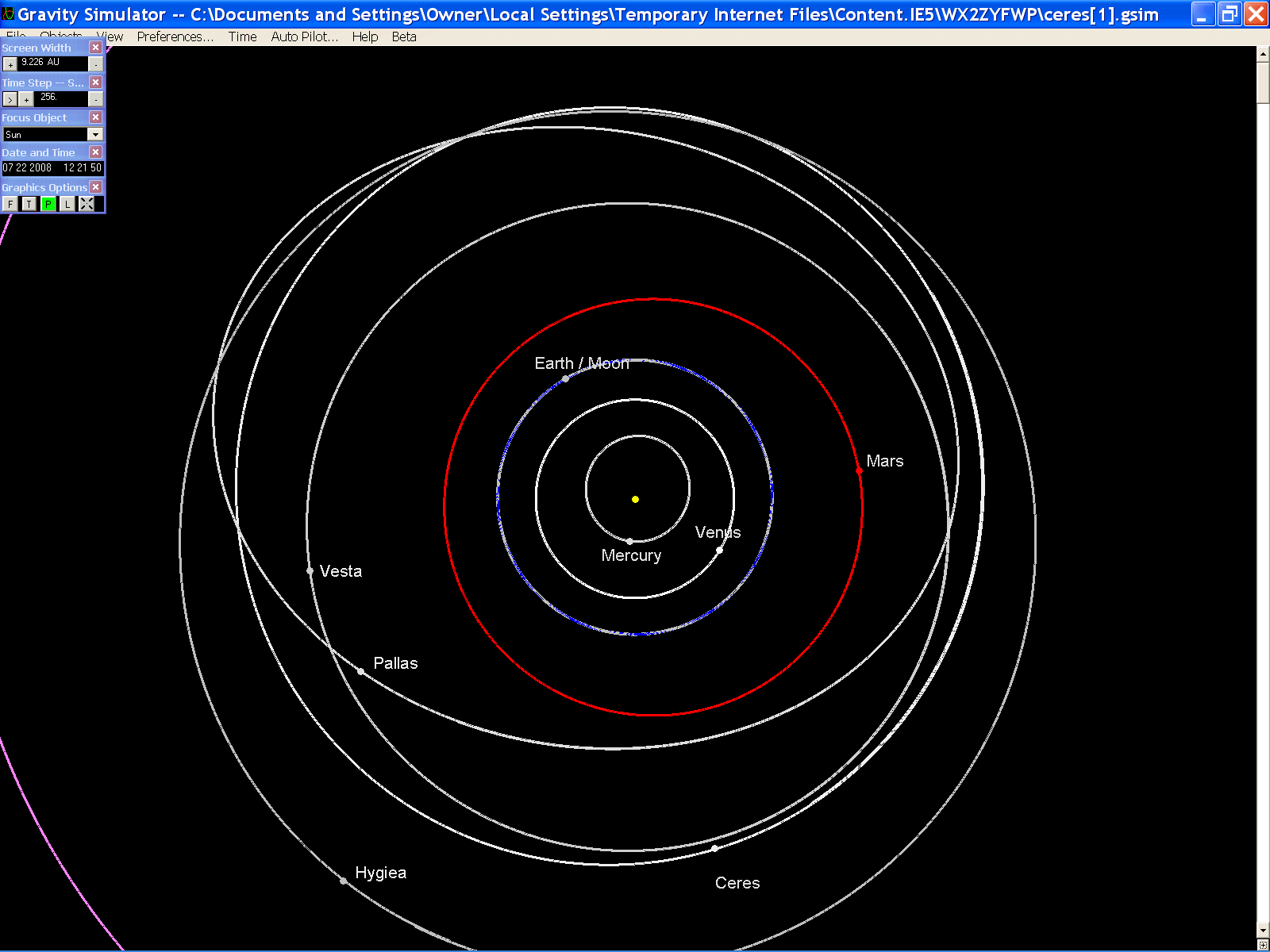Open the Objects menu
Image resolution: width=1270 pixels, height=952 pixels.
click(60, 36)
